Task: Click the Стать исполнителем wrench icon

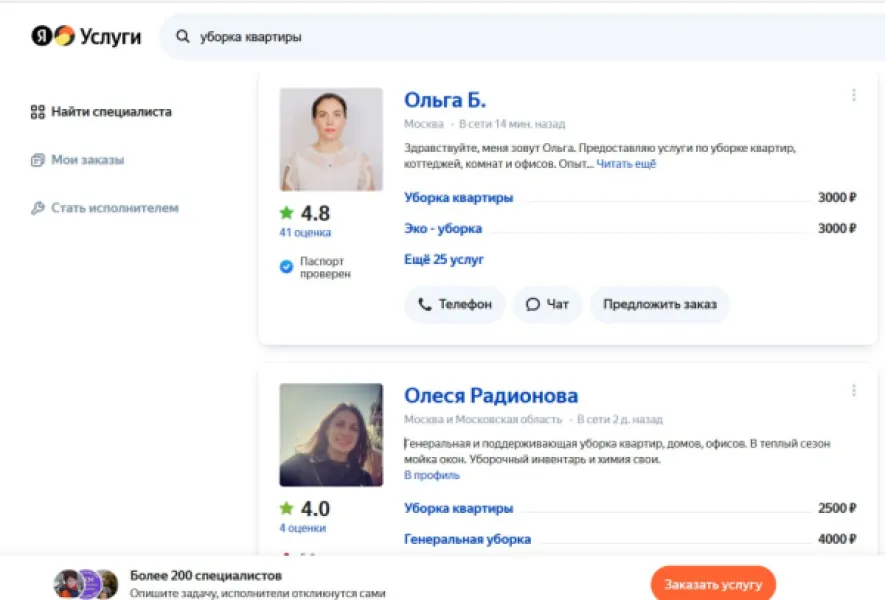Action: pyautogui.click(x=38, y=208)
